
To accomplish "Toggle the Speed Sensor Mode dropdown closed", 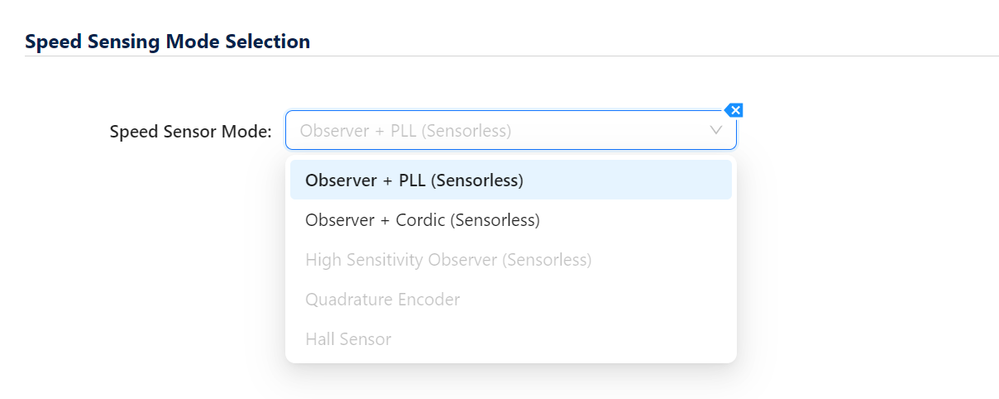I will click(716, 130).
